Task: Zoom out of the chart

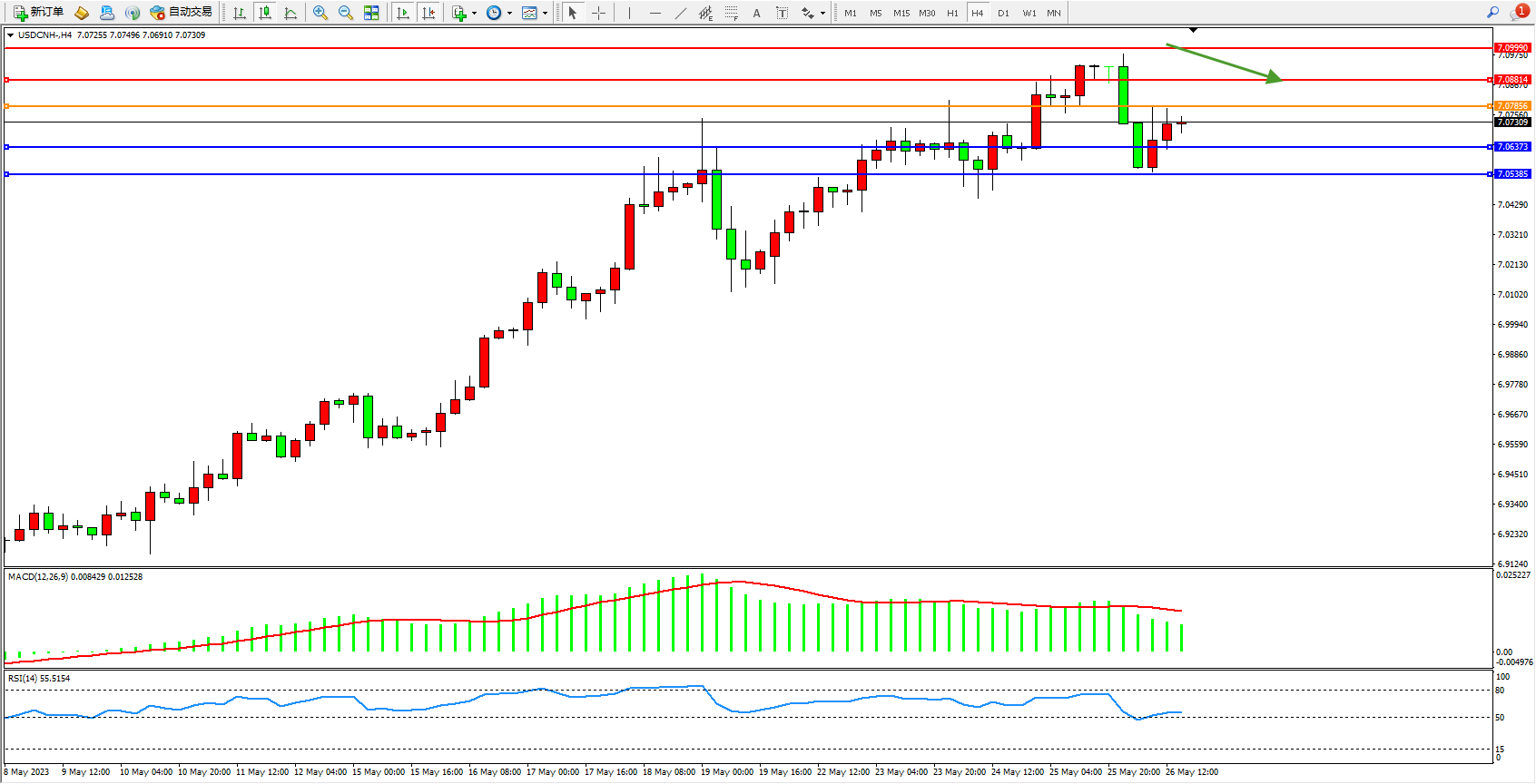Action: pos(346,13)
